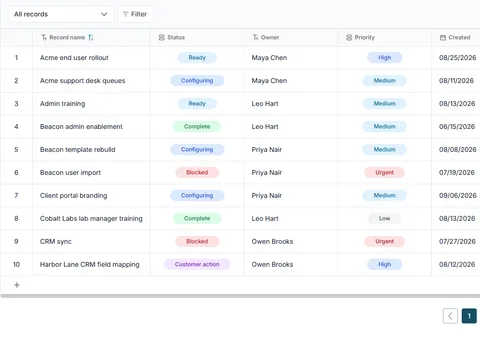
Task: Click Urgent priority of Beacon user import
Action: click(384, 173)
